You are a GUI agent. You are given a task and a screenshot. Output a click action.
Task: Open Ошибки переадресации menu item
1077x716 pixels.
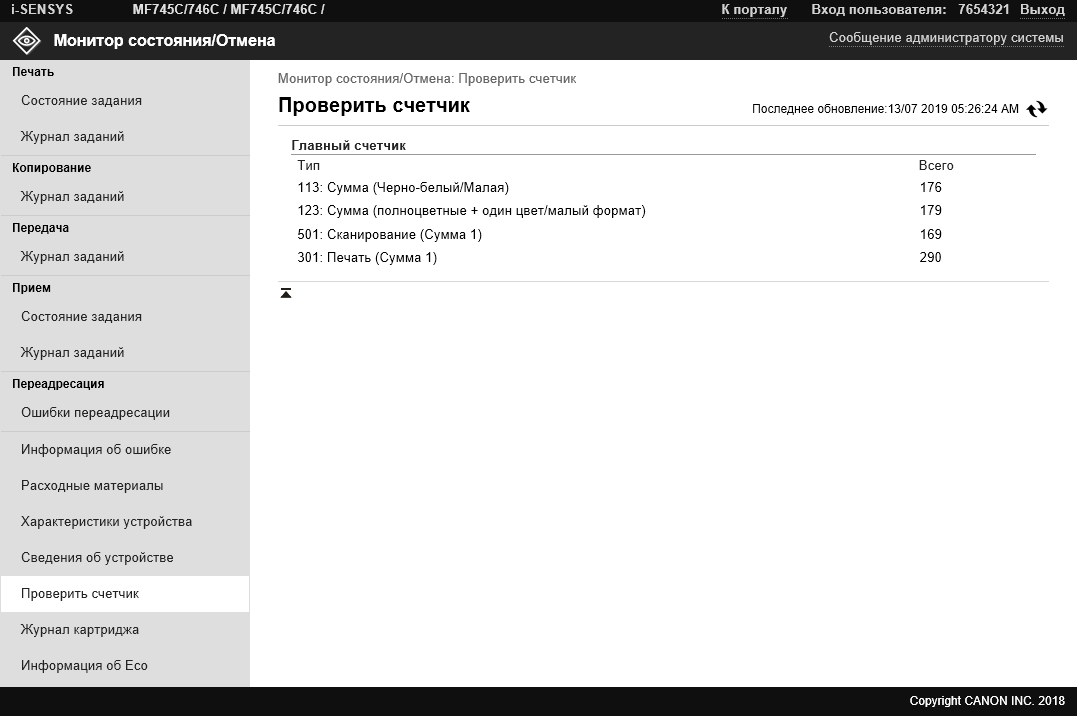coord(95,412)
